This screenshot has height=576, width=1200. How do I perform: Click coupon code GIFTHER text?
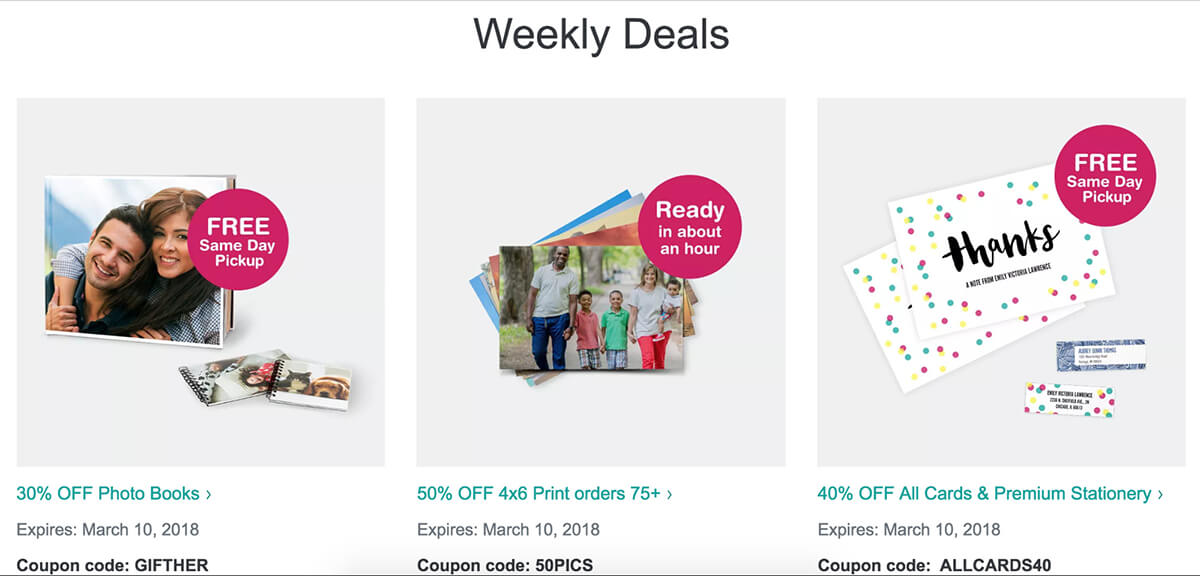[x=171, y=565]
